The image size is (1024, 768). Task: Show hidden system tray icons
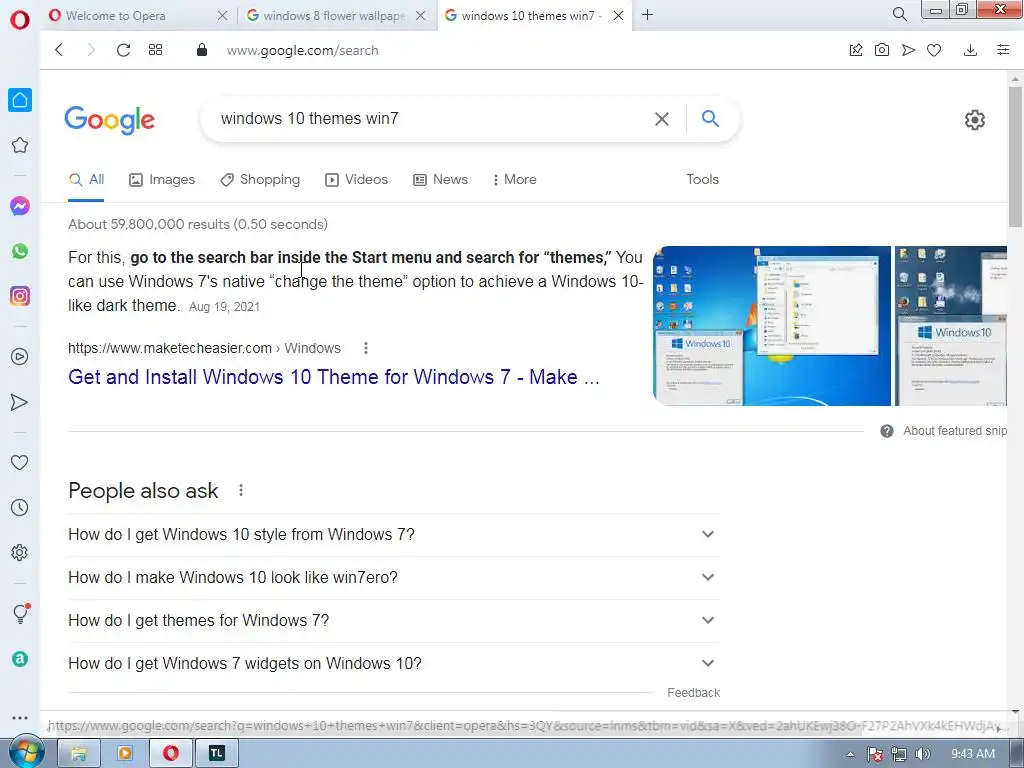tap(850, 754)
